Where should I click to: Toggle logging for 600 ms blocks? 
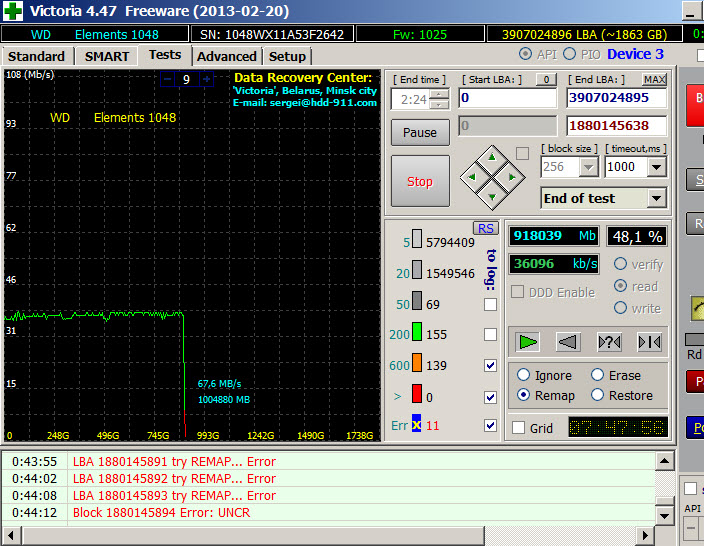click(x=490, y=366)
